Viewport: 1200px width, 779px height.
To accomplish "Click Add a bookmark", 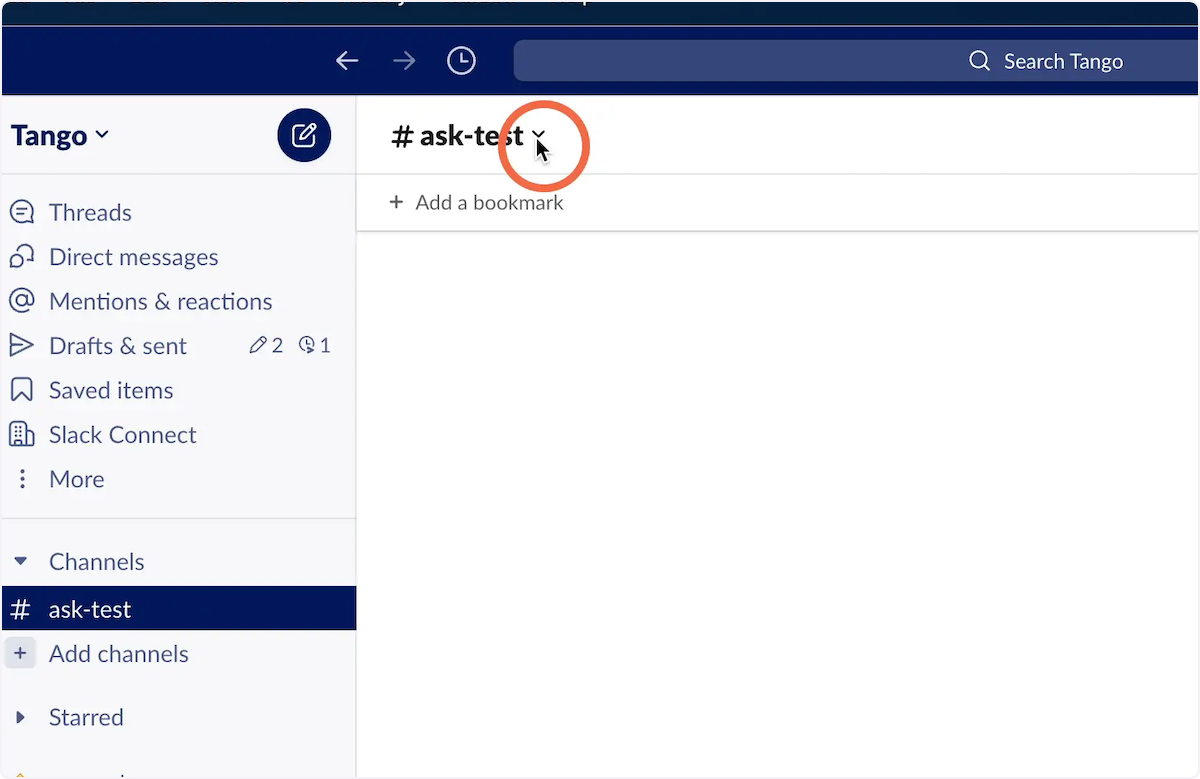I will pos(476,202).
